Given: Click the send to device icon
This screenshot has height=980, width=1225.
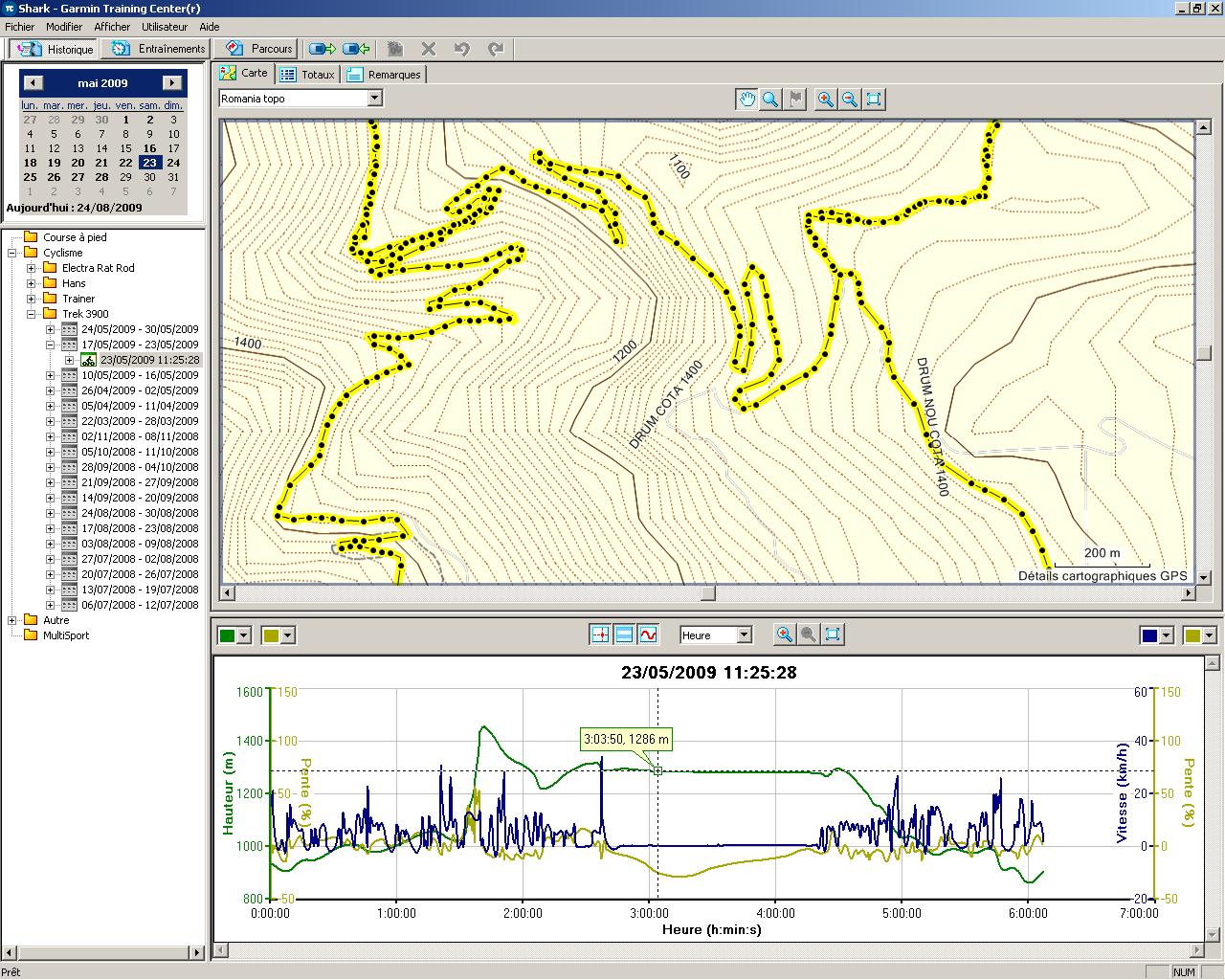Looking at the screenshot, I should point(323,49).
